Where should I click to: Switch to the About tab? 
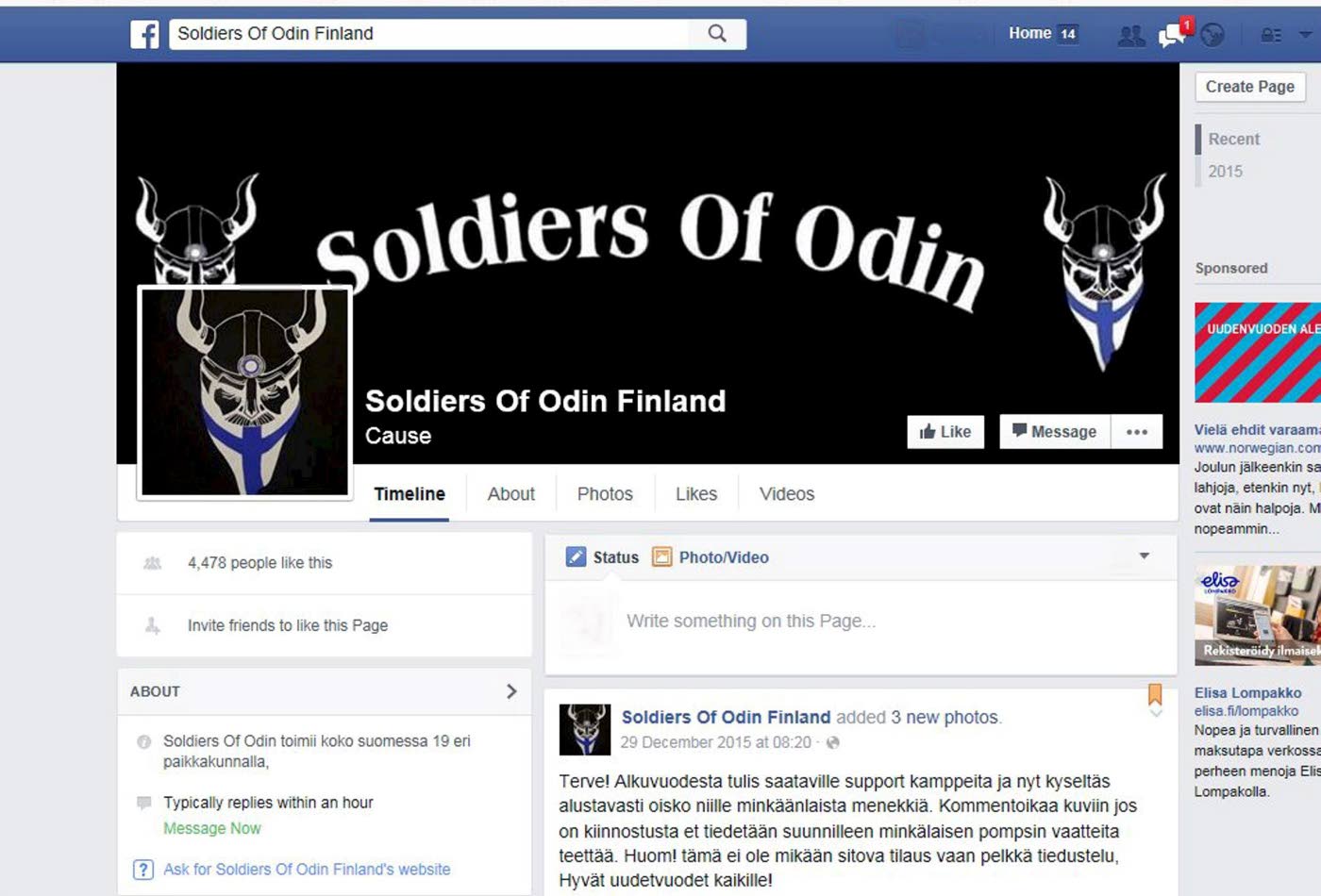tap(510, 493)
